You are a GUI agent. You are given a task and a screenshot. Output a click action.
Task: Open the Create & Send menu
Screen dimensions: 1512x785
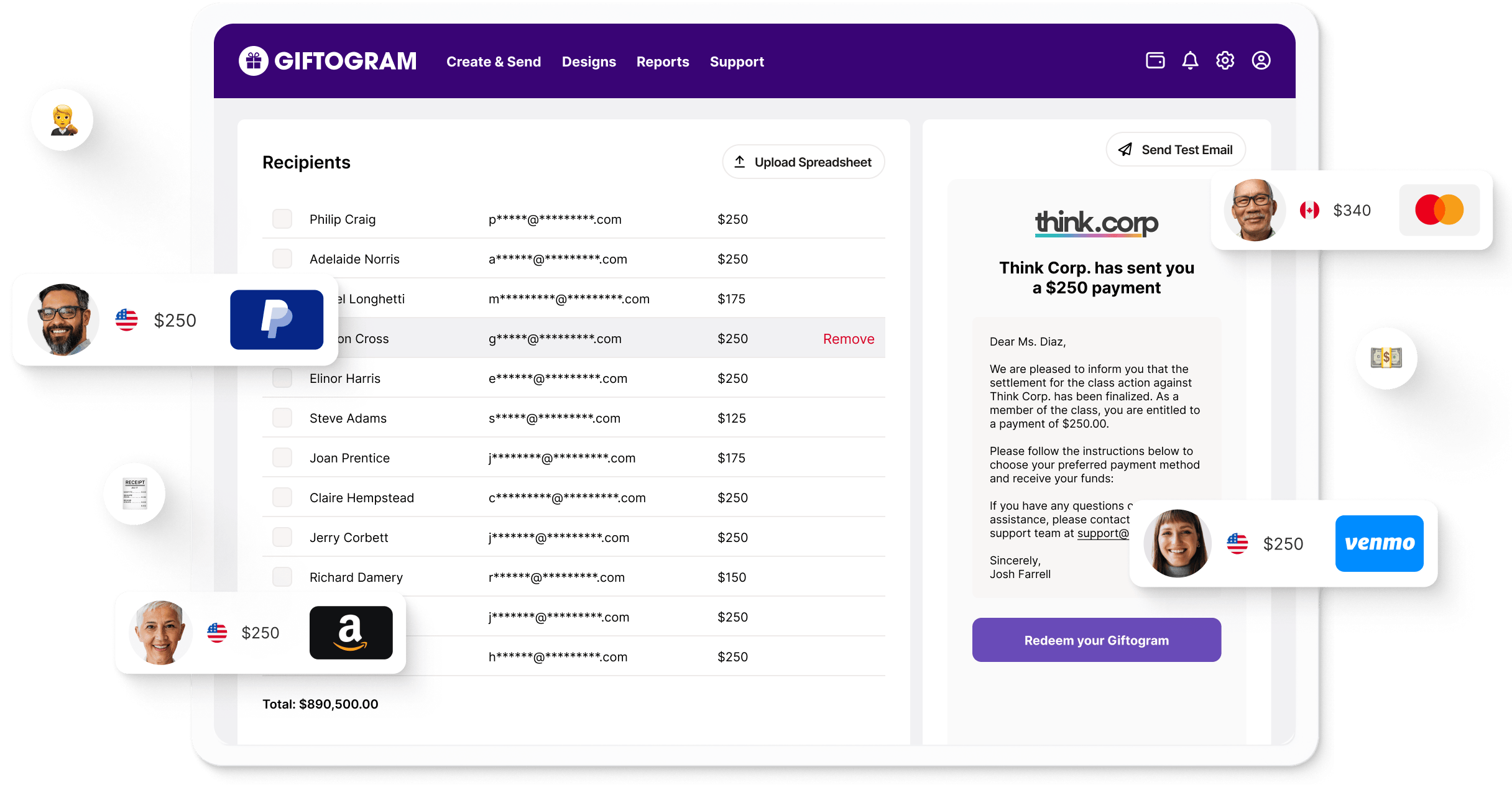[494, 62]
